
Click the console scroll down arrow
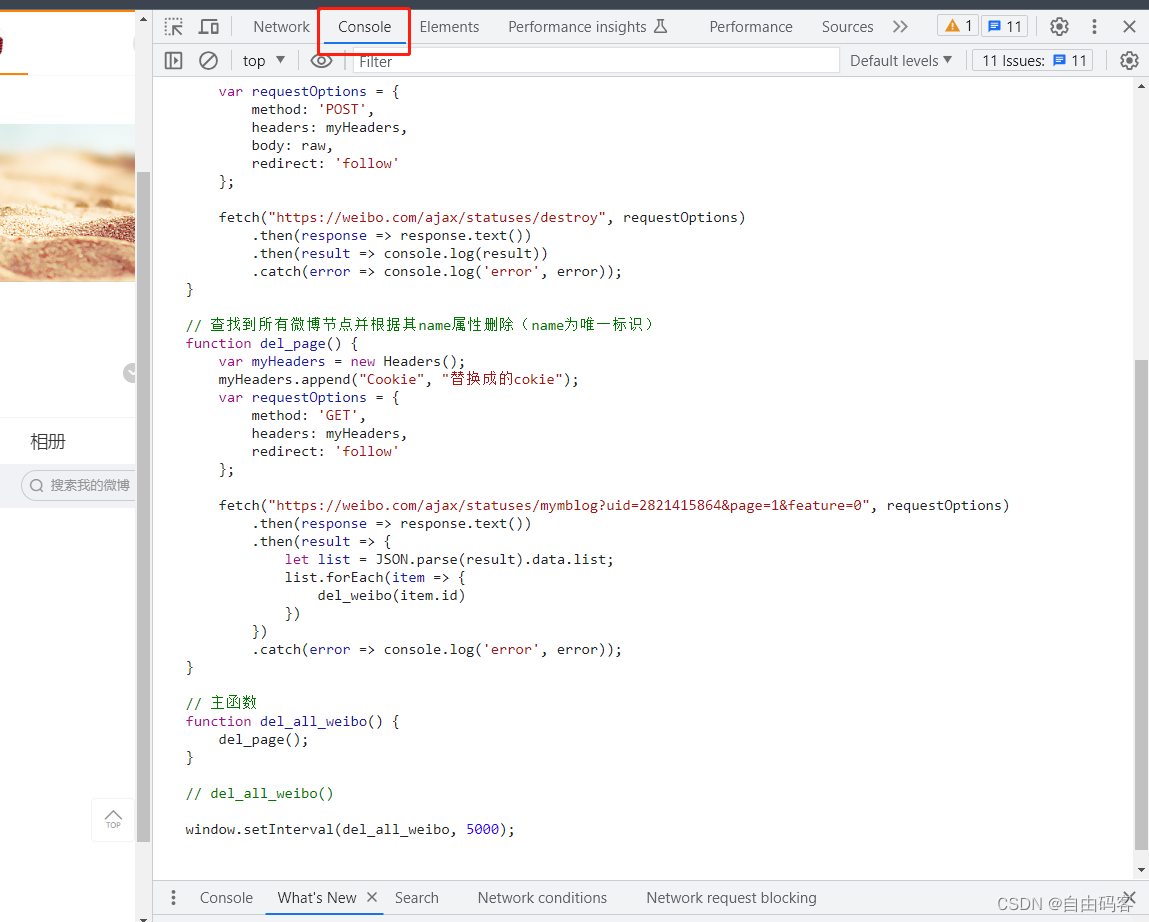[1141, 871]
